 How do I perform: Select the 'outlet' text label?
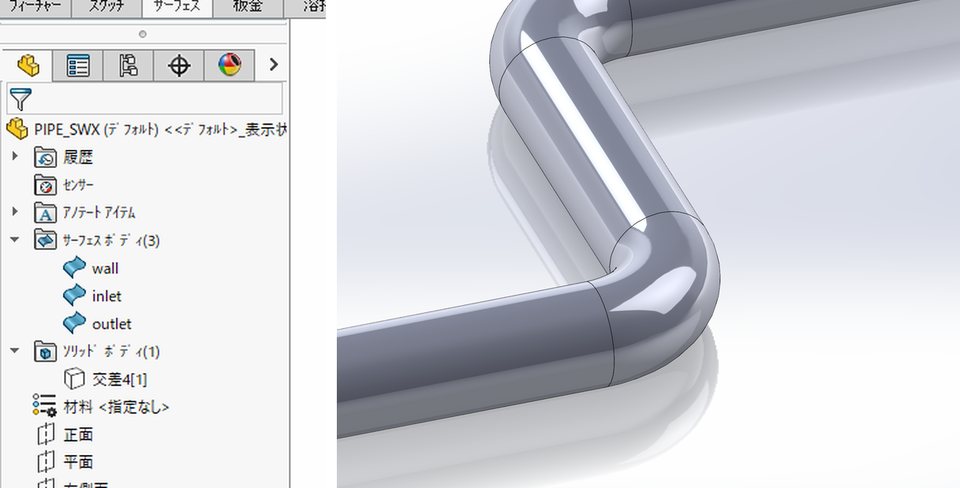click(111, 323)
